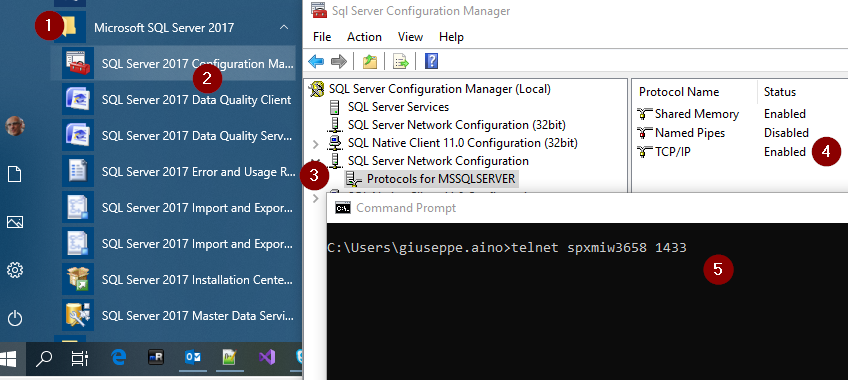The height and width of the screenshot is (380, 848).
Task: Select the TCP/IP protocol row
Action: [672, 152]
